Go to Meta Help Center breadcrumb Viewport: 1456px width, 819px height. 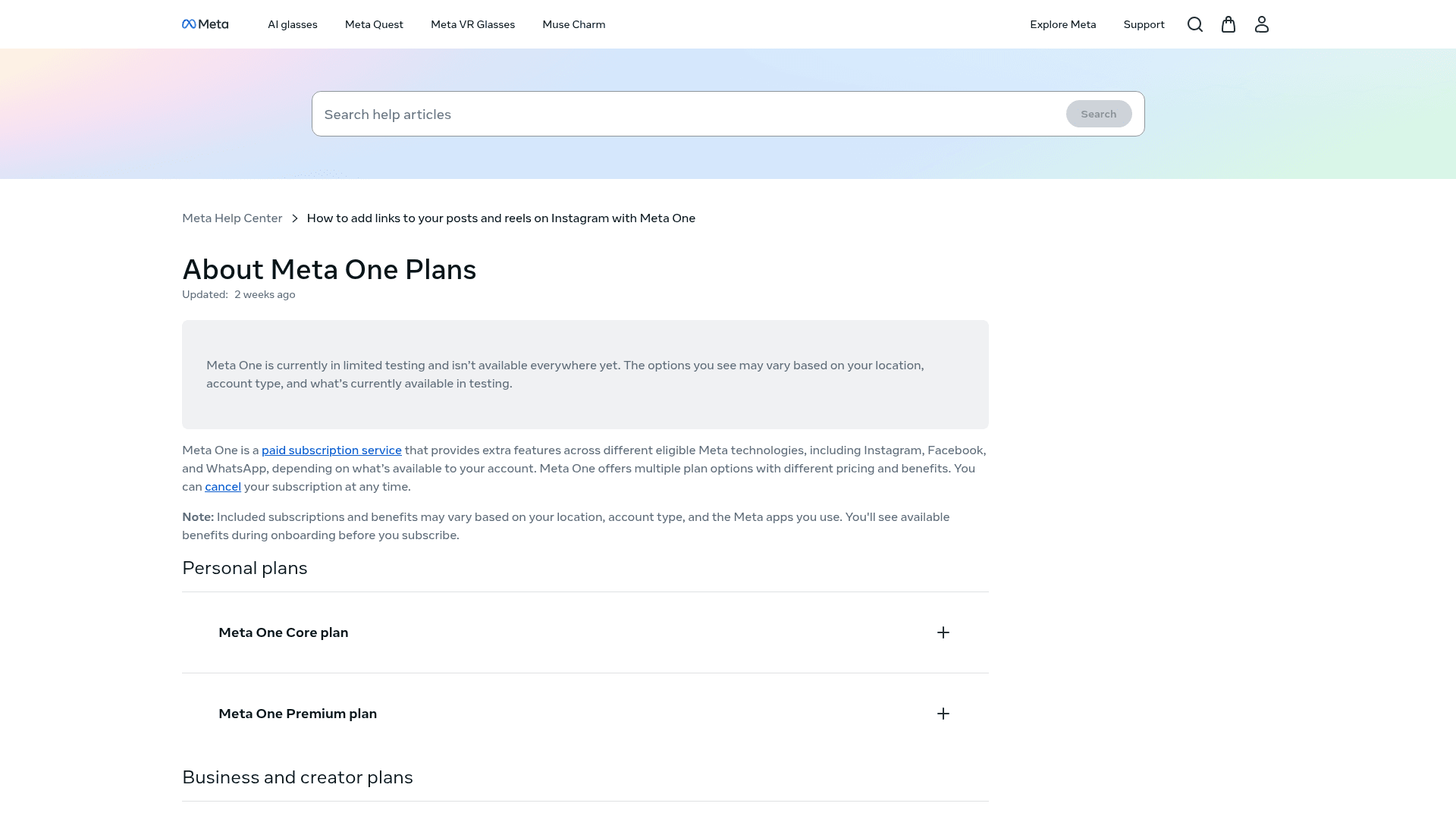click(x=232, y=218)
